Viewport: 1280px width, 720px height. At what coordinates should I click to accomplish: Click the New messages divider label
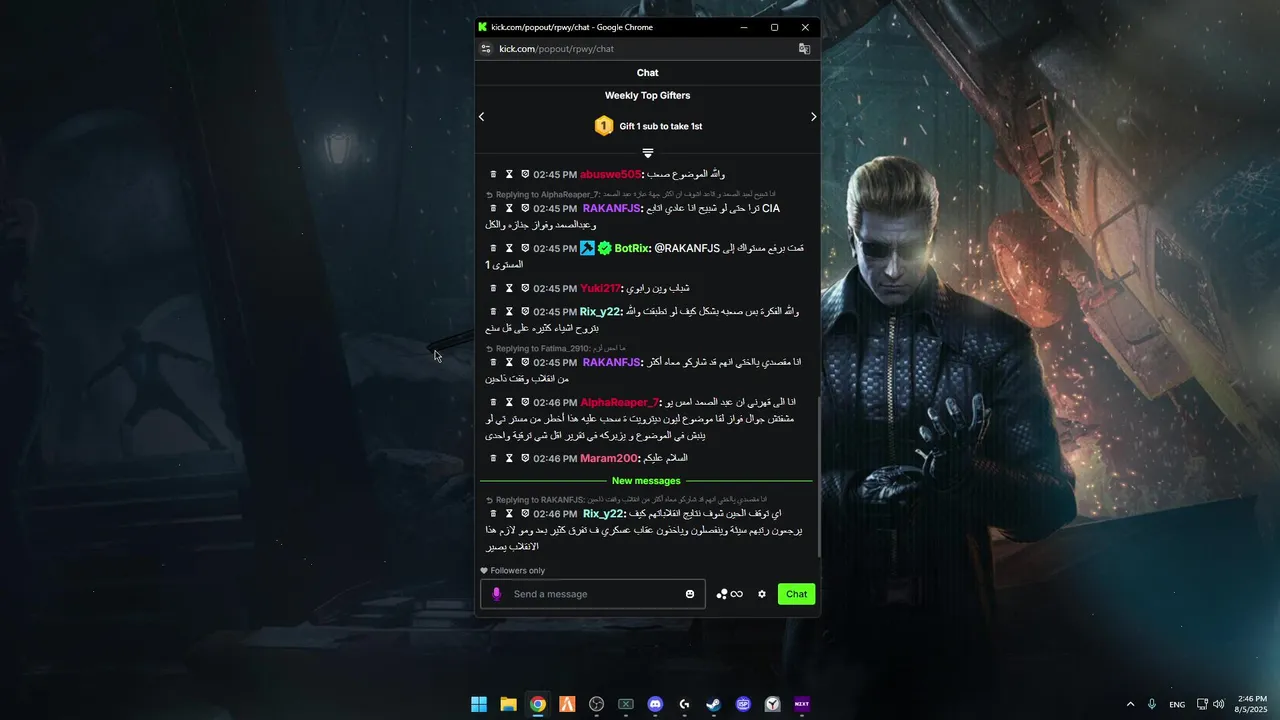click(646, 481)
